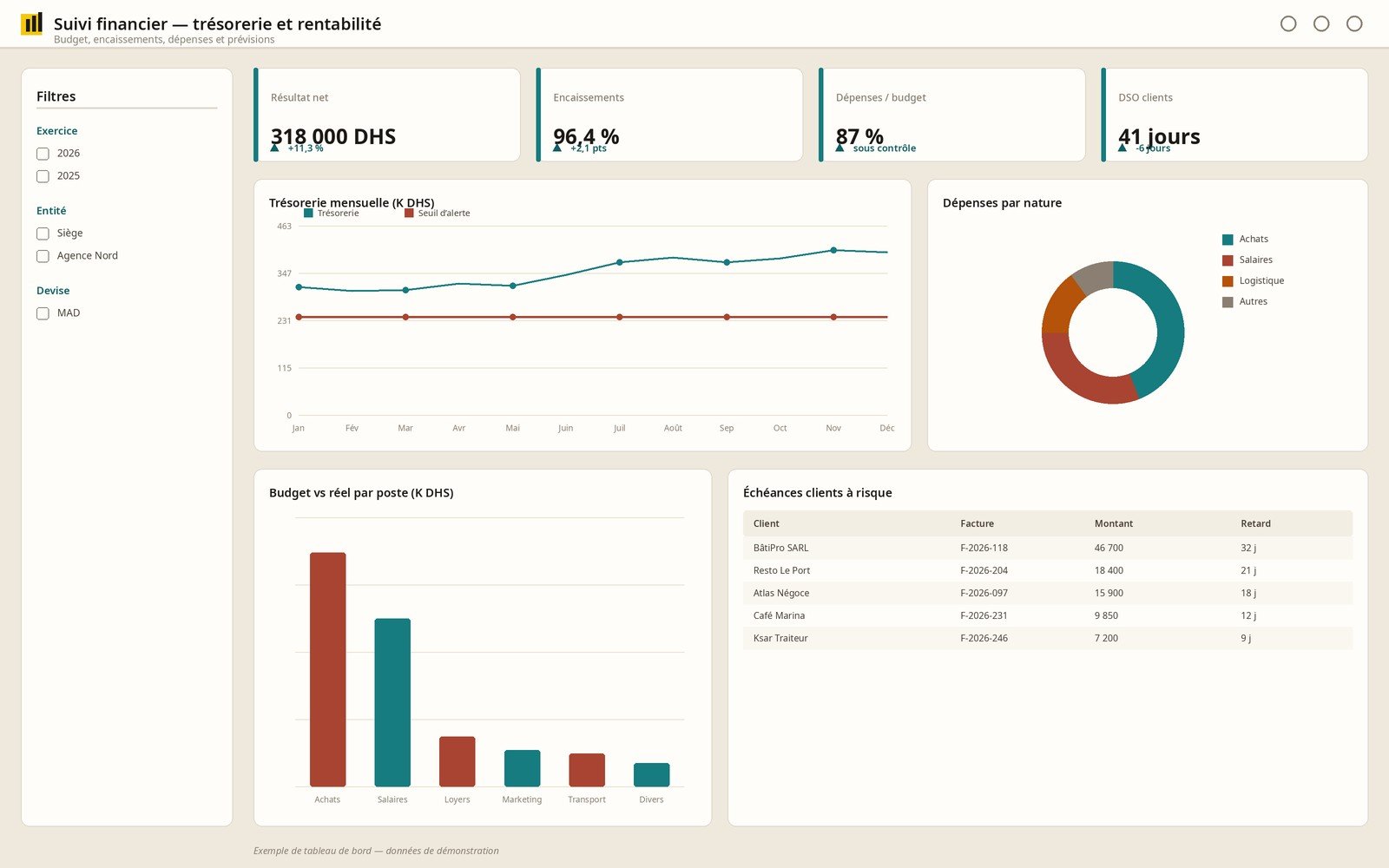
Task: Click the Transport bar in budget chart
Action: tap(587, 770)
